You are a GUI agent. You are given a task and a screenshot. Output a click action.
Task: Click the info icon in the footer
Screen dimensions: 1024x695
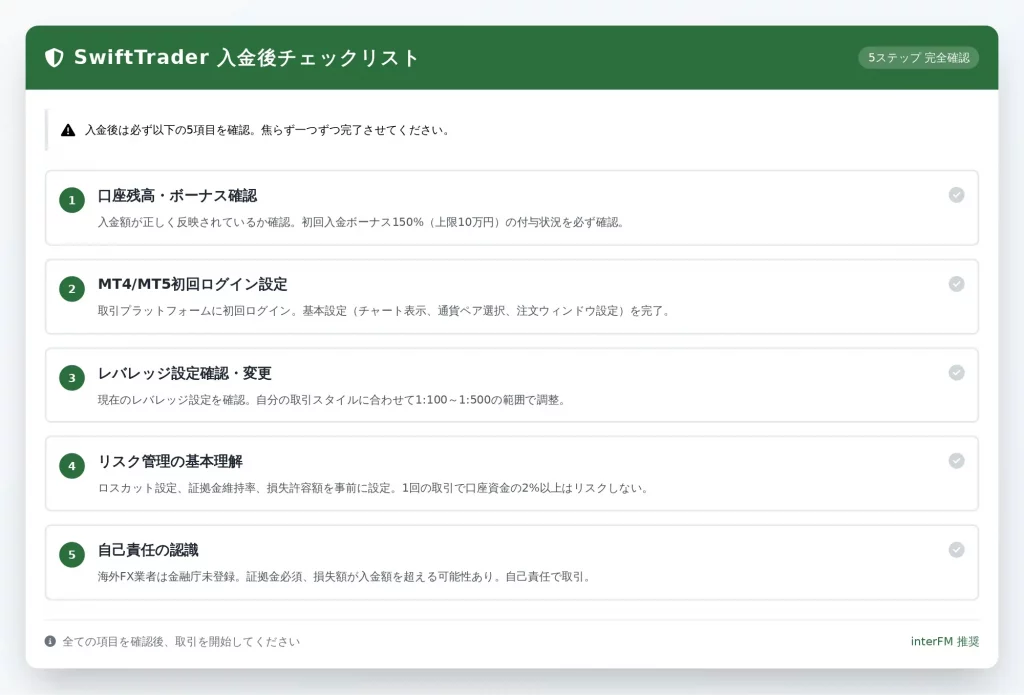click(50, 641)
